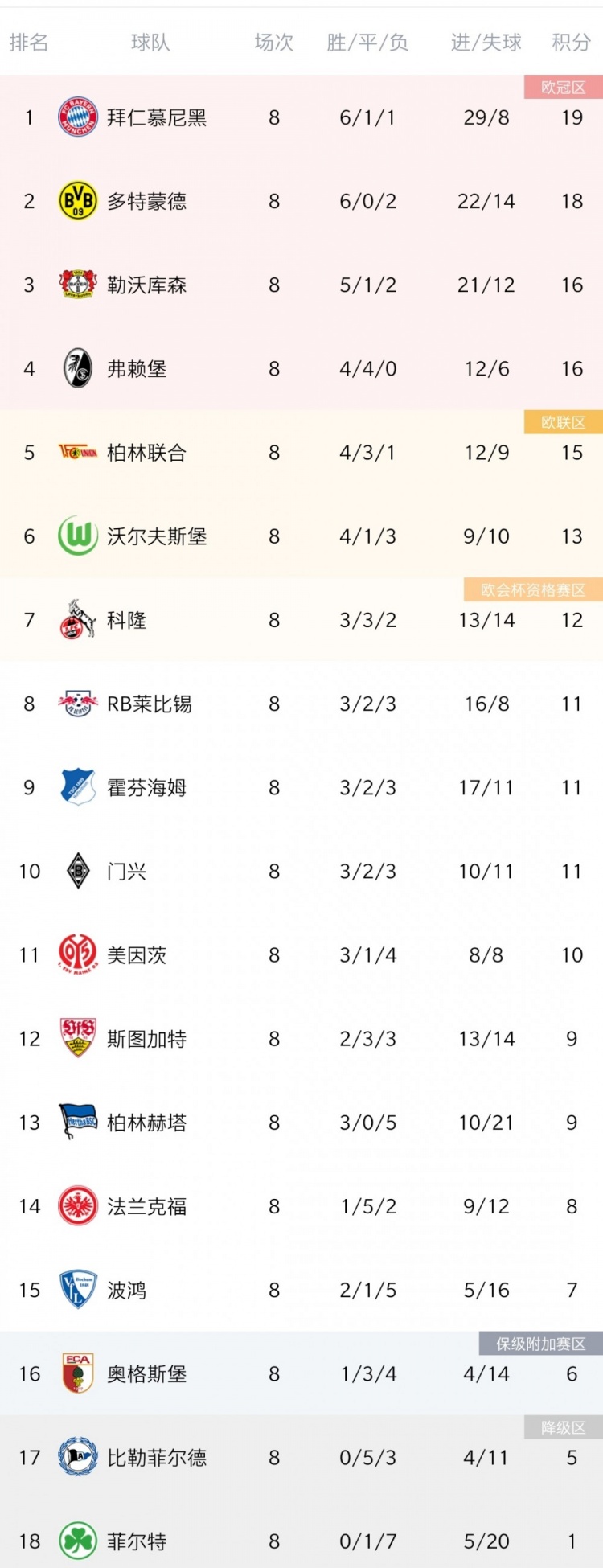Select the 欧会杯资格赛区 label

tap(533, 589)
